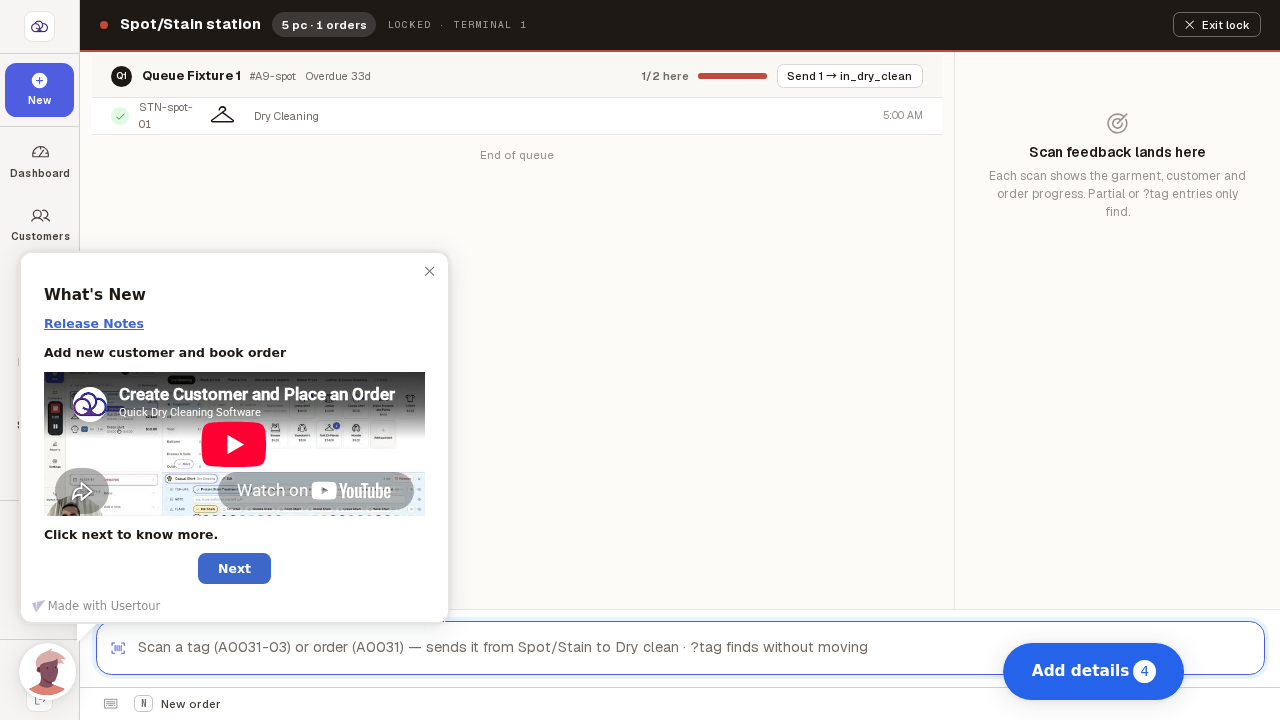
Task: Click the Made with Usertour text
Action: pos(104,606)
